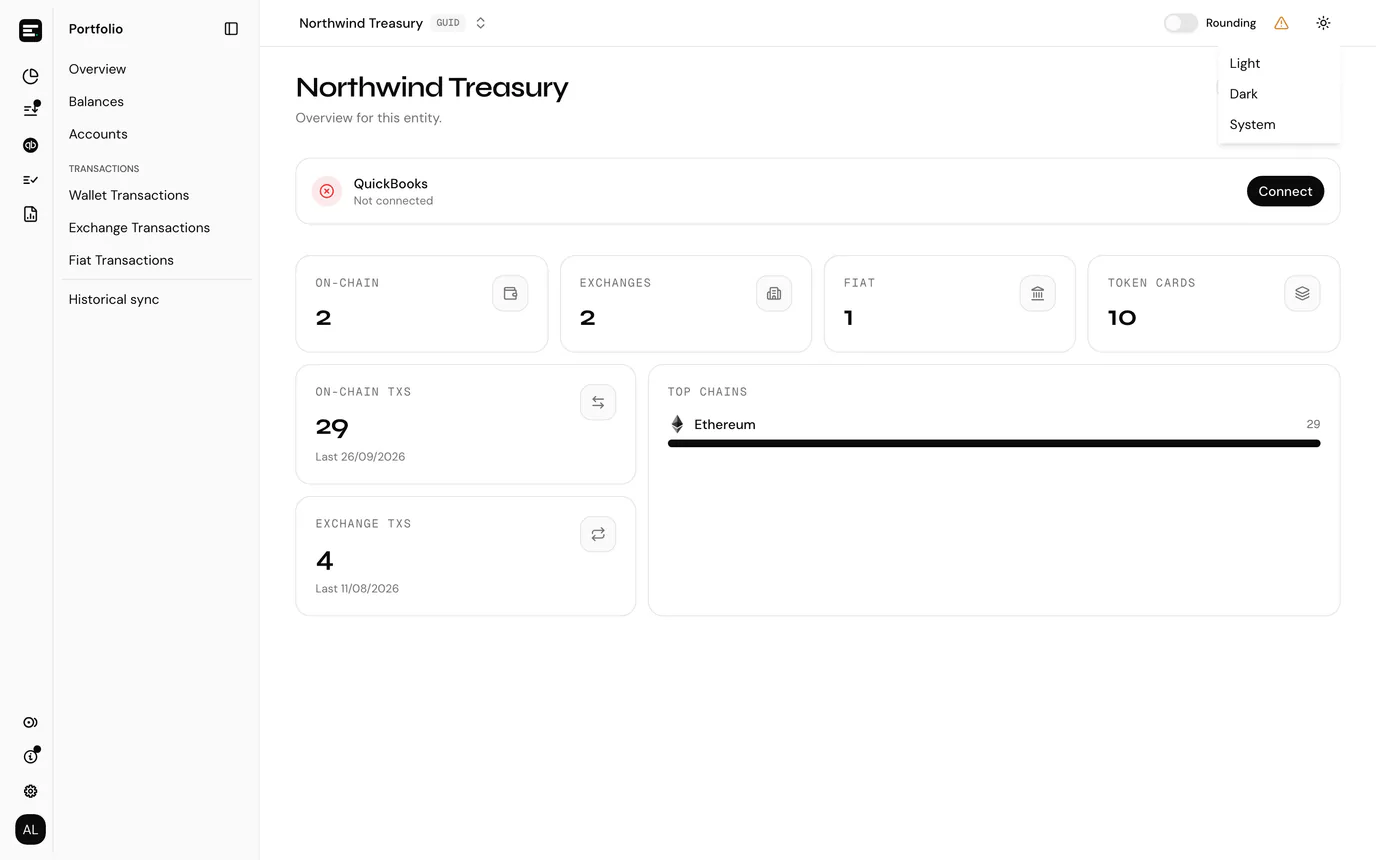Click the app logo in the sidebar

(30, 30)
